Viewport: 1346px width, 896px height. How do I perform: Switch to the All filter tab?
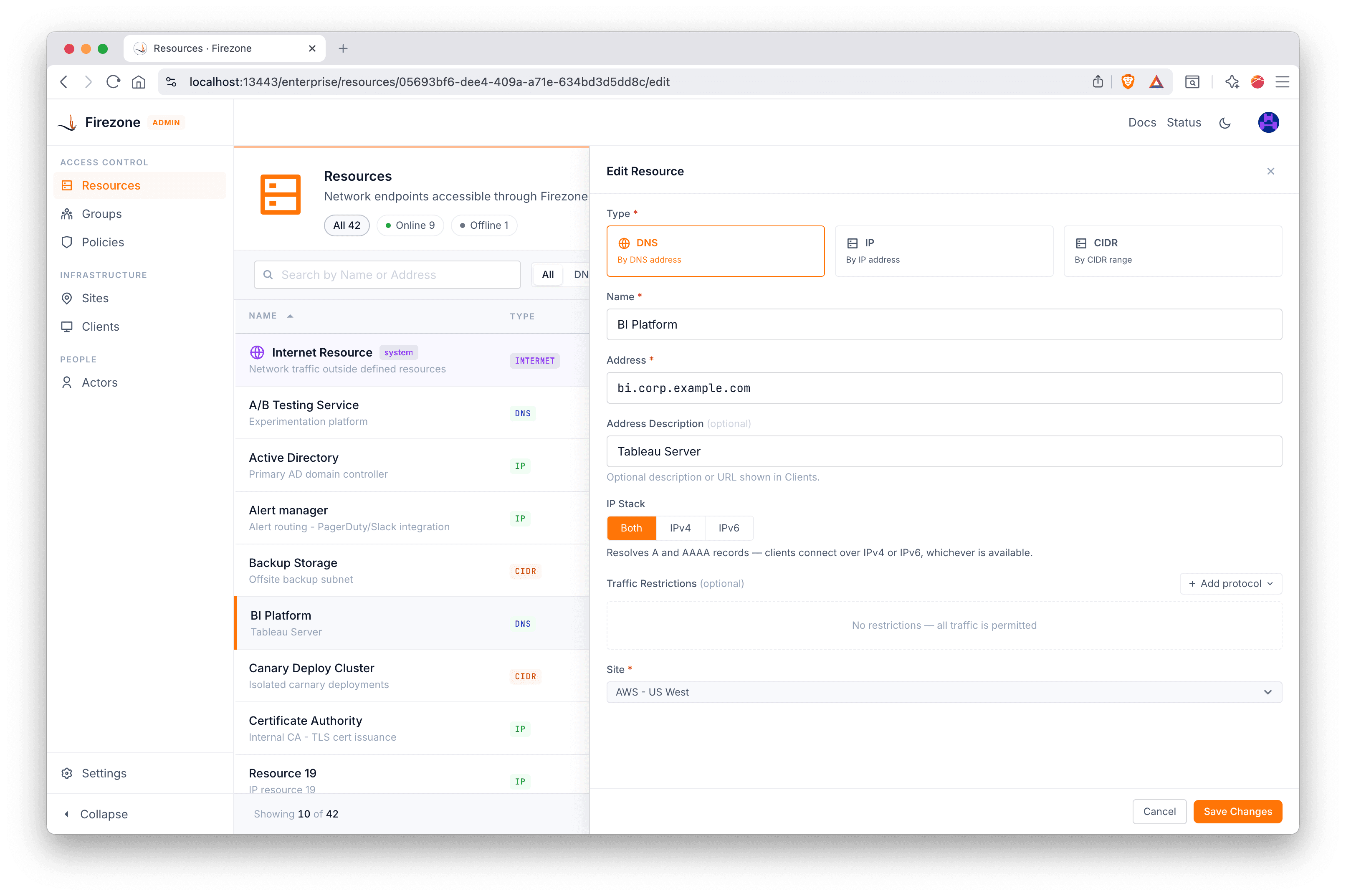click(x=547, y=274)
